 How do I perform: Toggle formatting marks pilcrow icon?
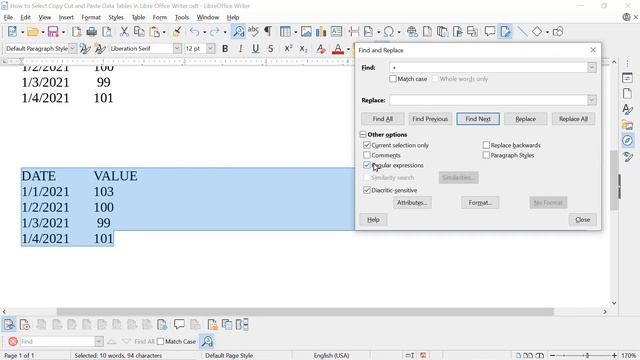coord(268,32)
